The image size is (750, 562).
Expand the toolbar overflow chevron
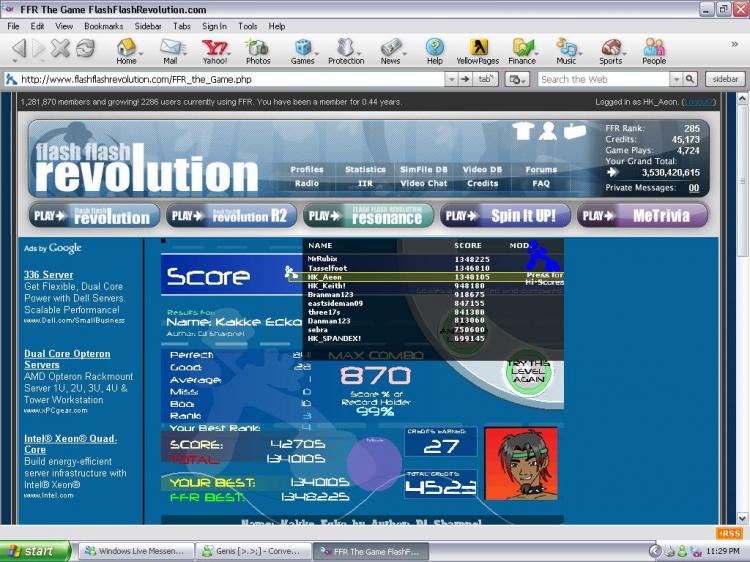click(734, 44)
